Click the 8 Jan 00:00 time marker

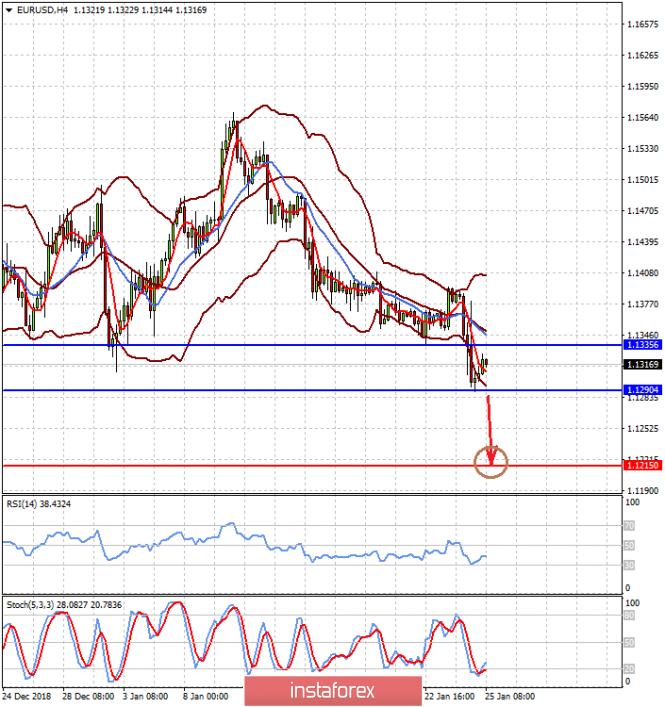tap(207, 696)
